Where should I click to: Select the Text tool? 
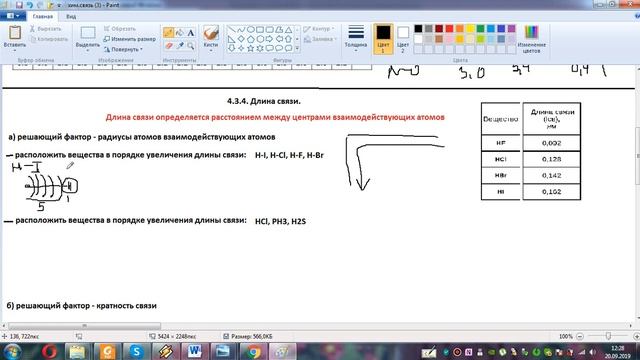[191, 33]
